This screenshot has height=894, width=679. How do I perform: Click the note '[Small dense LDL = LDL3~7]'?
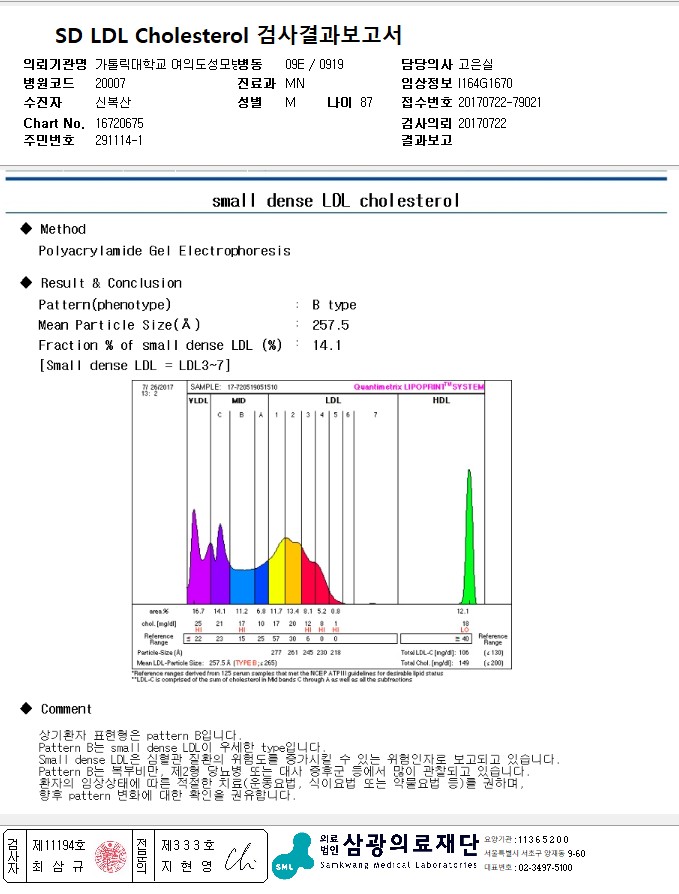135,365
